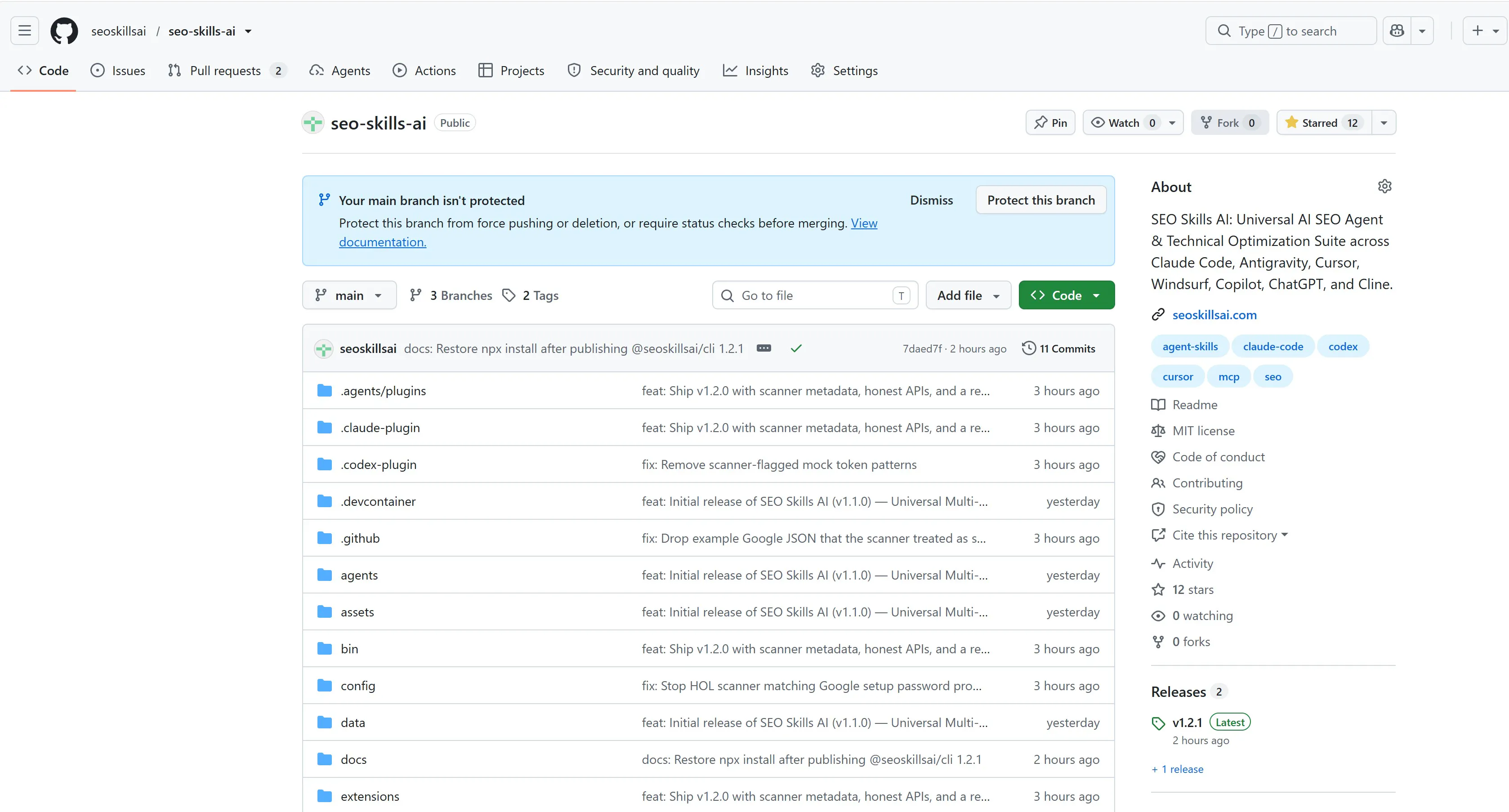Open the repository switcher caret beside seo-skills-ai
The height and width of the screenshot is (812, 1509).
(x=248, y=31)
